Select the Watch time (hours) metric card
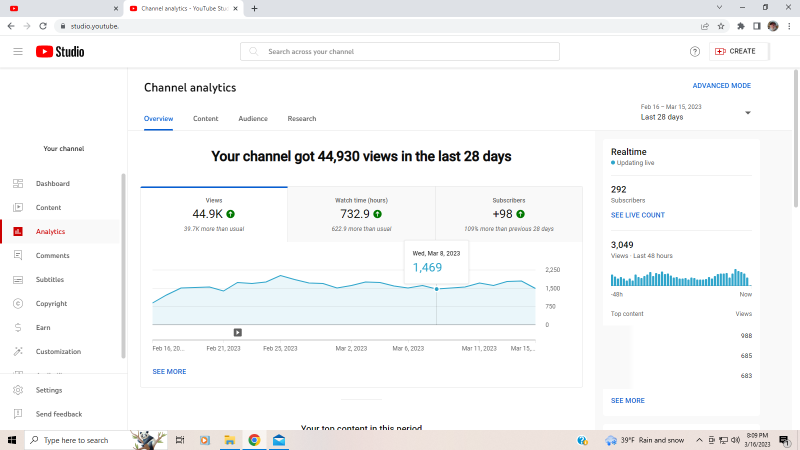This screenshot has width=800, height=450. tap(361, 213)
